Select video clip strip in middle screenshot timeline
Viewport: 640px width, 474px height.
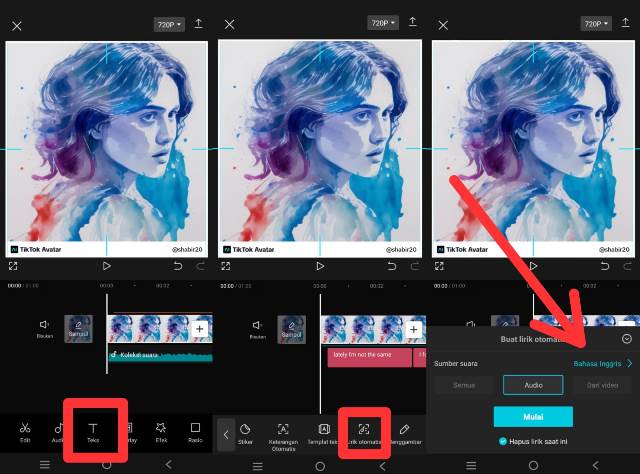373,329
